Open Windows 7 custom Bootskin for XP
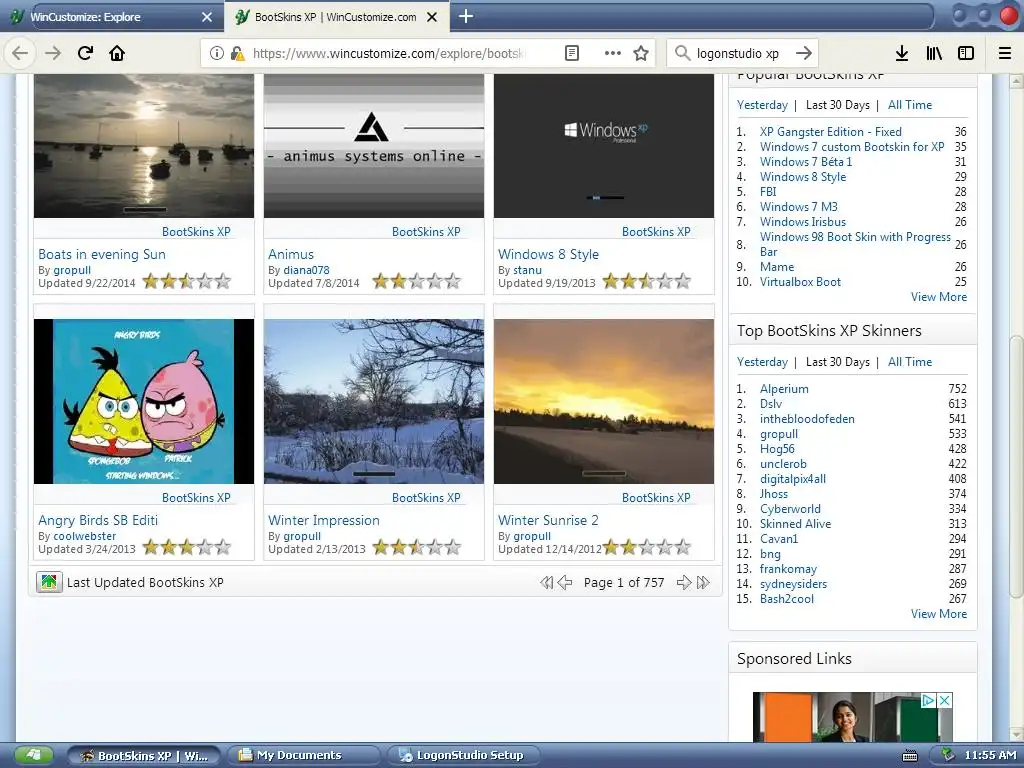 click(x=852, y=147)
